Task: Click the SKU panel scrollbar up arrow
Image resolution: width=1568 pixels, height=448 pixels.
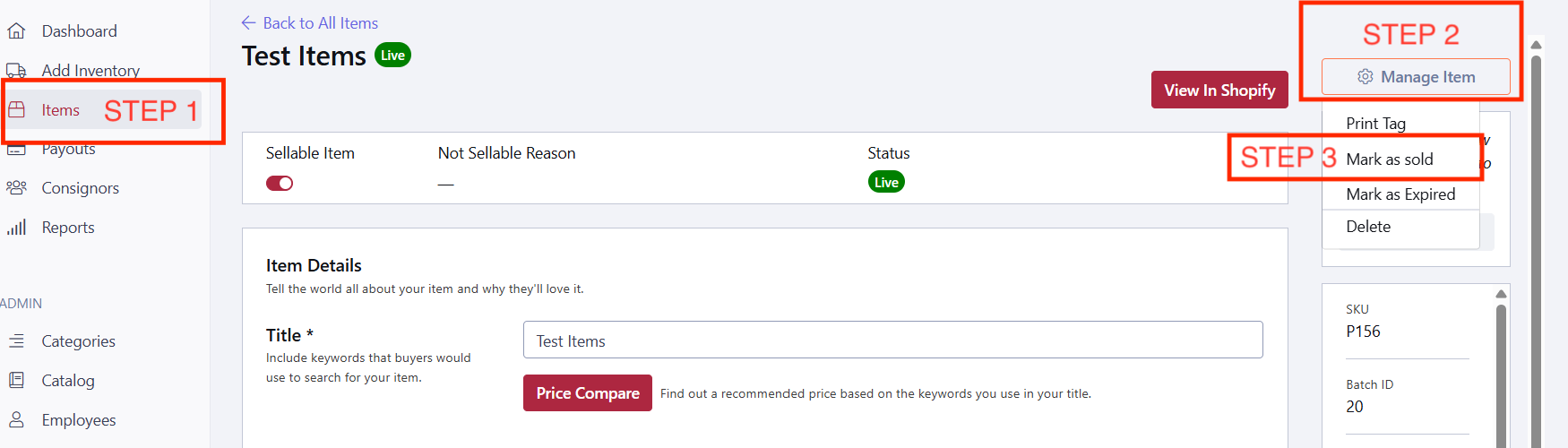Action: click(1501, 294)
